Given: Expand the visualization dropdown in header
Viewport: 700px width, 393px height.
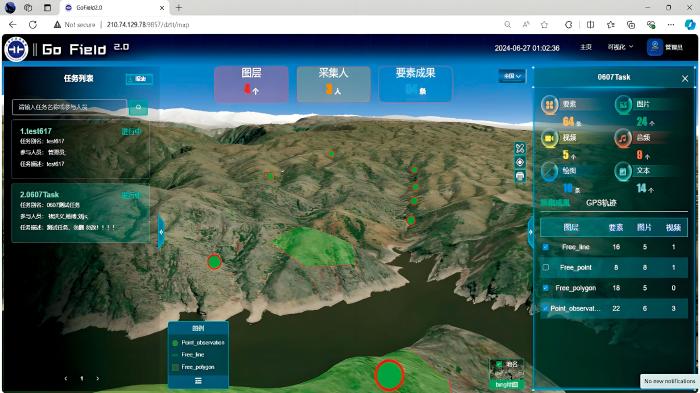Looking at the screenshot, I should (x=620, y=47).
